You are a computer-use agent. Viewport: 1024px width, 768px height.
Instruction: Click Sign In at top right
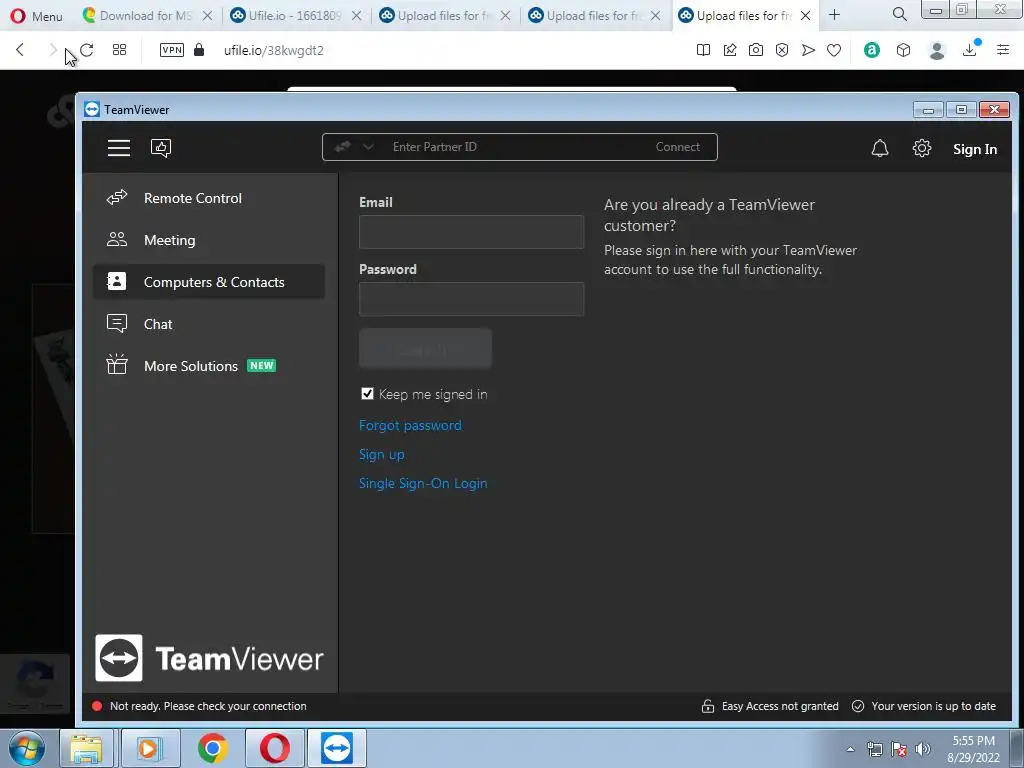(x=974, y=149)
